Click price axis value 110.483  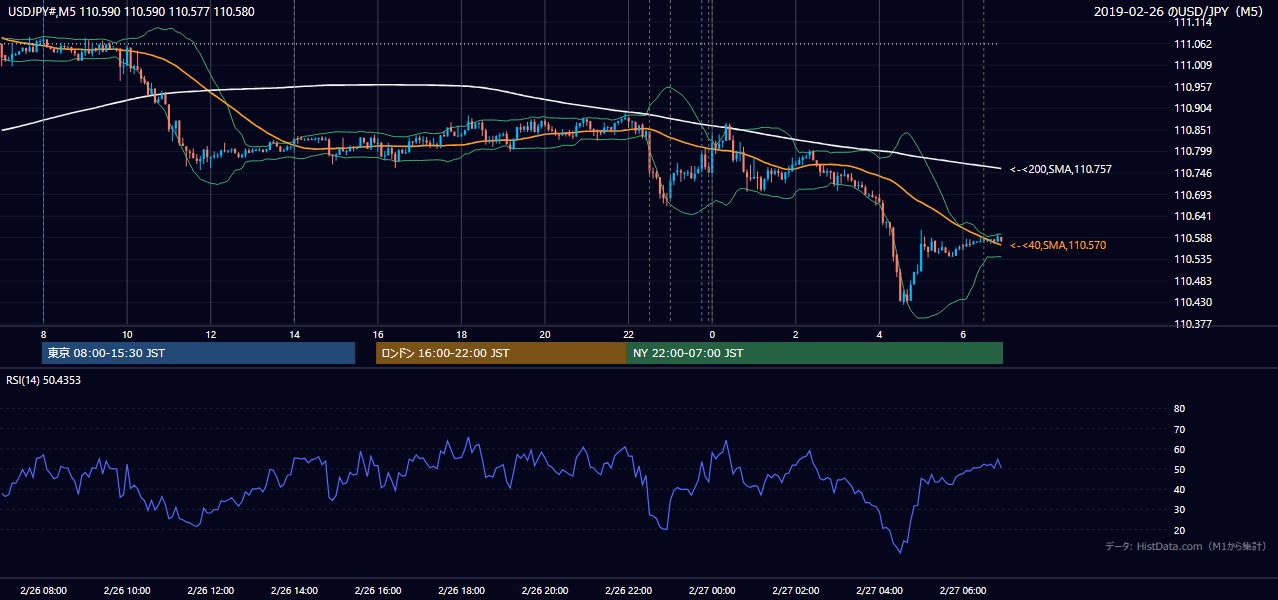pos(1193,281)
